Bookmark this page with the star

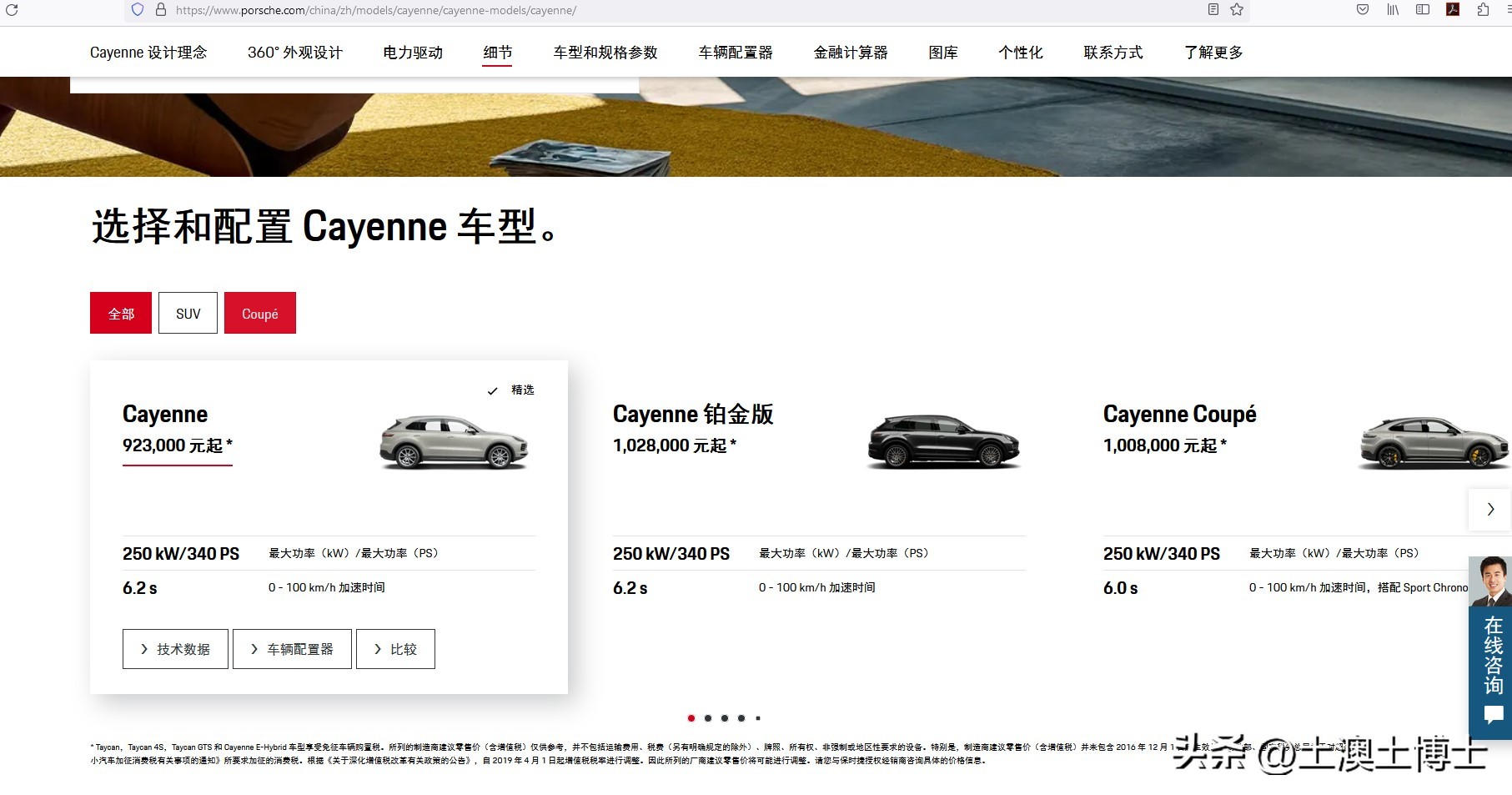coord(1238,11)
